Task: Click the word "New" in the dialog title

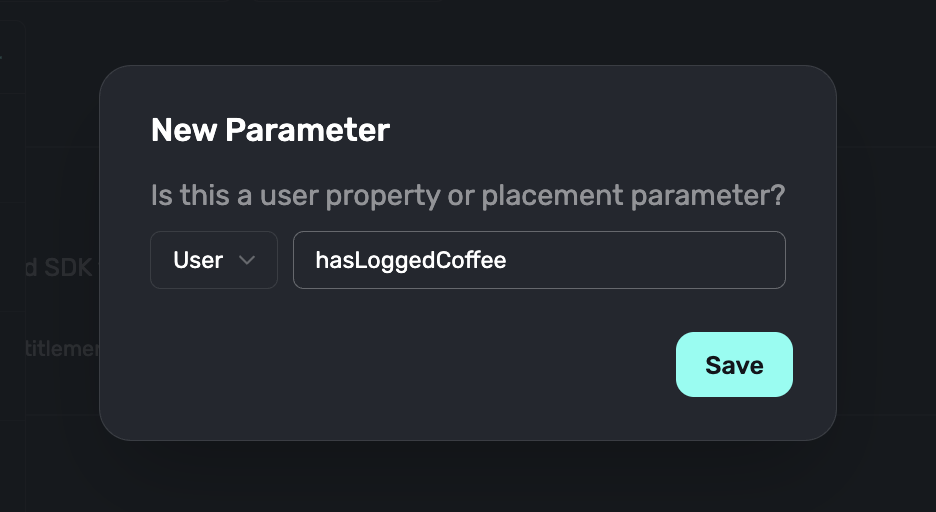Action: coord(183,130)
